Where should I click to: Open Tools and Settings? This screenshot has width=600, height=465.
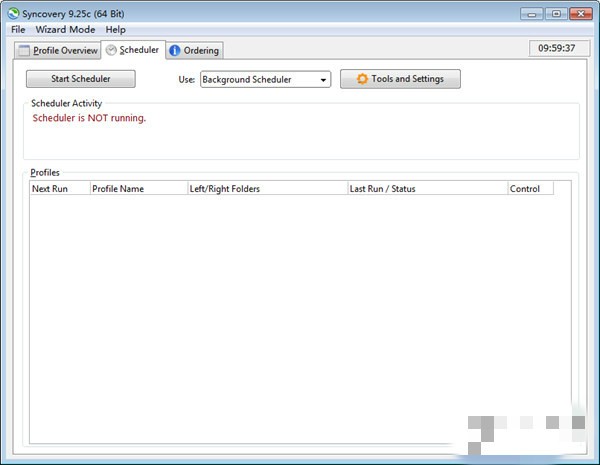[400, 79]
